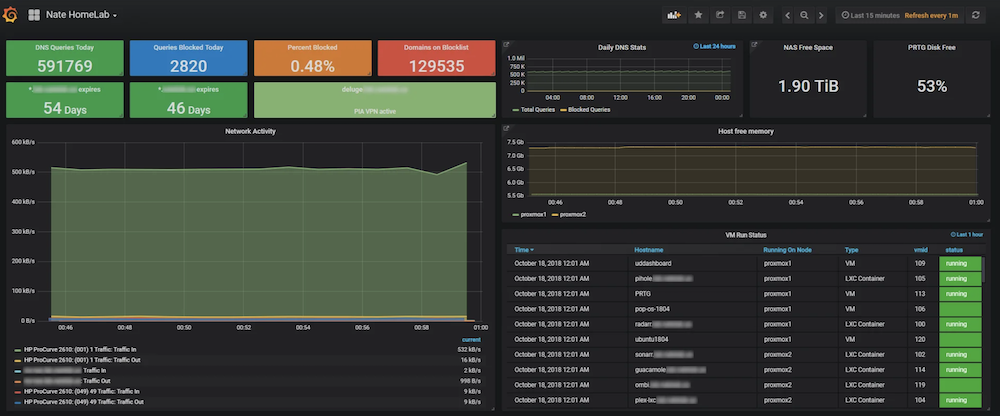Open the Nate HomeLab dashboard dropdown
The height and width of the screenshot is (416, 1000).
(80, 15)
